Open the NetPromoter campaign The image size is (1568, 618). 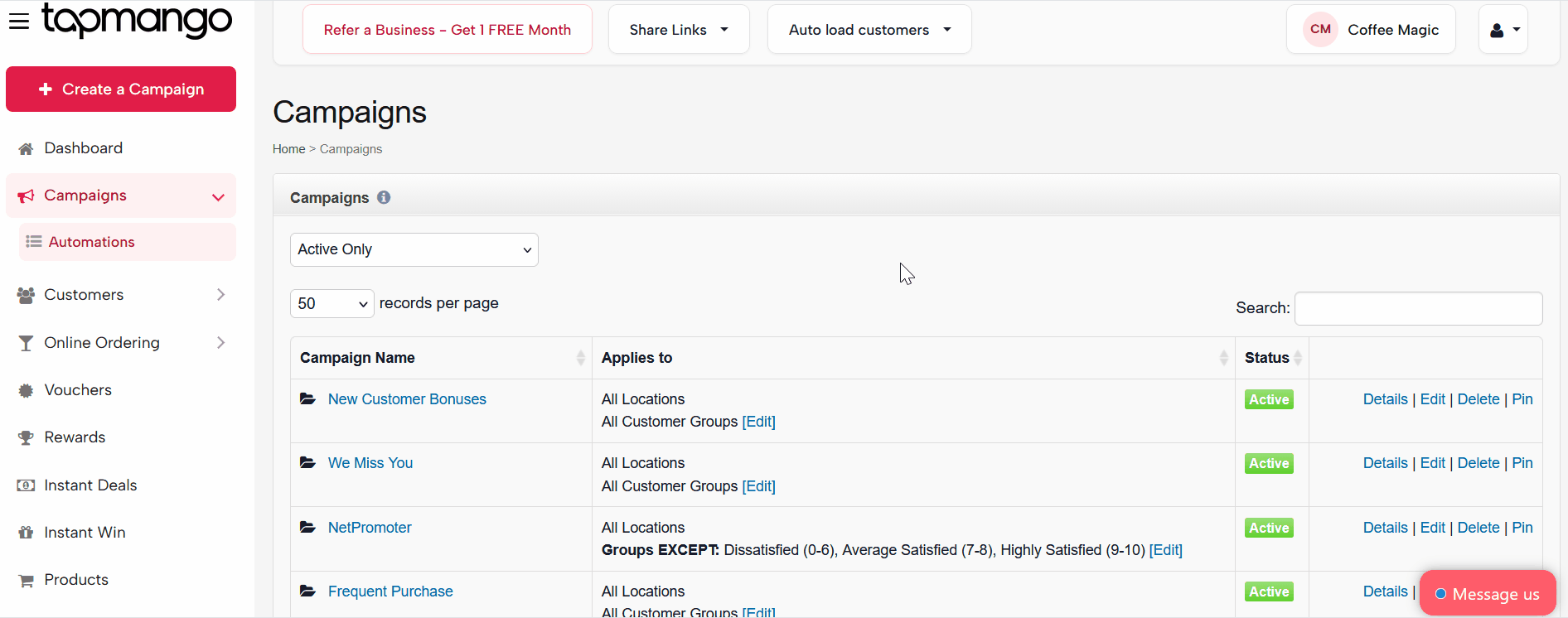coord(370,528)
